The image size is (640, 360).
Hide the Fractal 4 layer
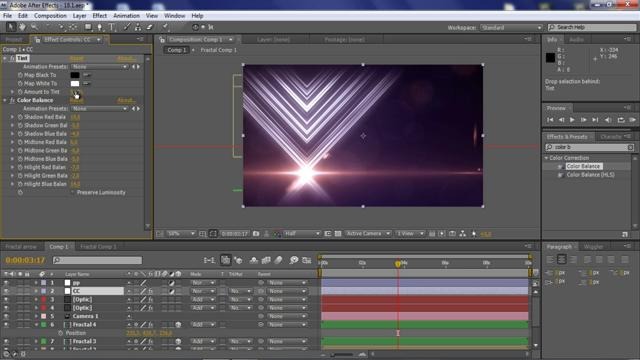[x=6, y=324]
